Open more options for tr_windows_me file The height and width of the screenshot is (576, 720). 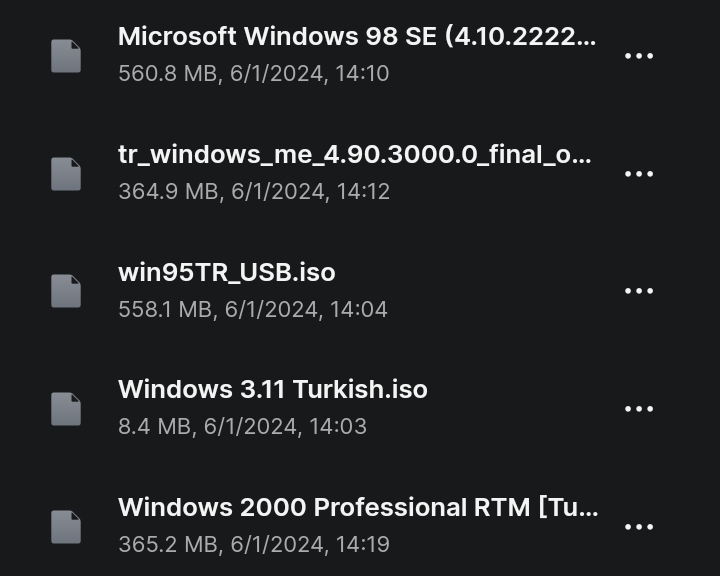pyautogui.click(x=639, y=174)
